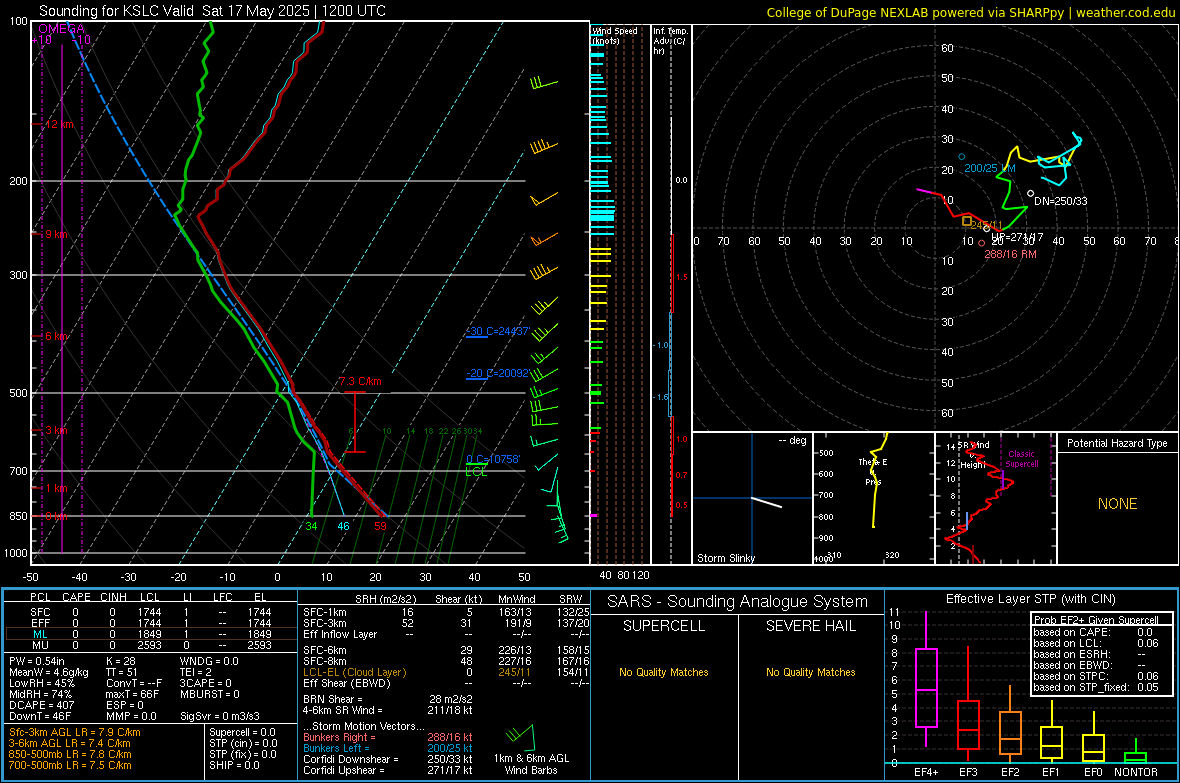Click the Inf. Temp. Adv. panel header
1180x783 pixels.
(x=670, y=41)
